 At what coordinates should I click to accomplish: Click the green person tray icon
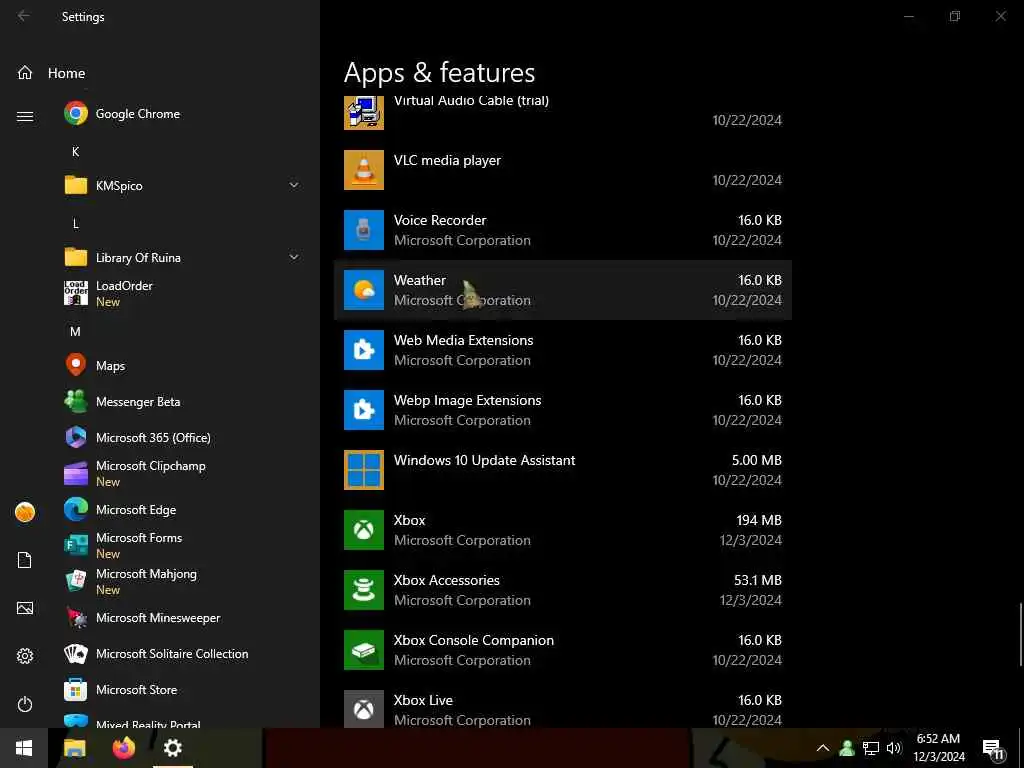point(847,748)
